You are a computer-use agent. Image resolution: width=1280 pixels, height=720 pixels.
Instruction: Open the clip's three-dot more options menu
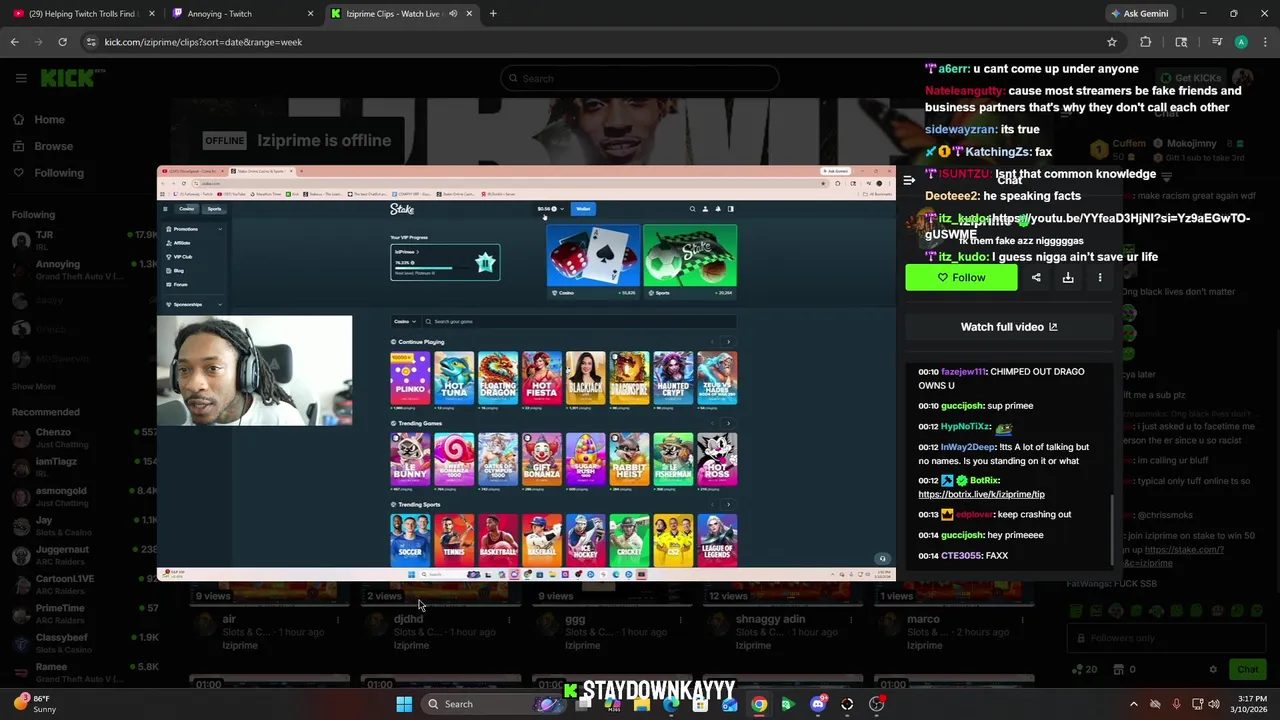[1100, 278]
